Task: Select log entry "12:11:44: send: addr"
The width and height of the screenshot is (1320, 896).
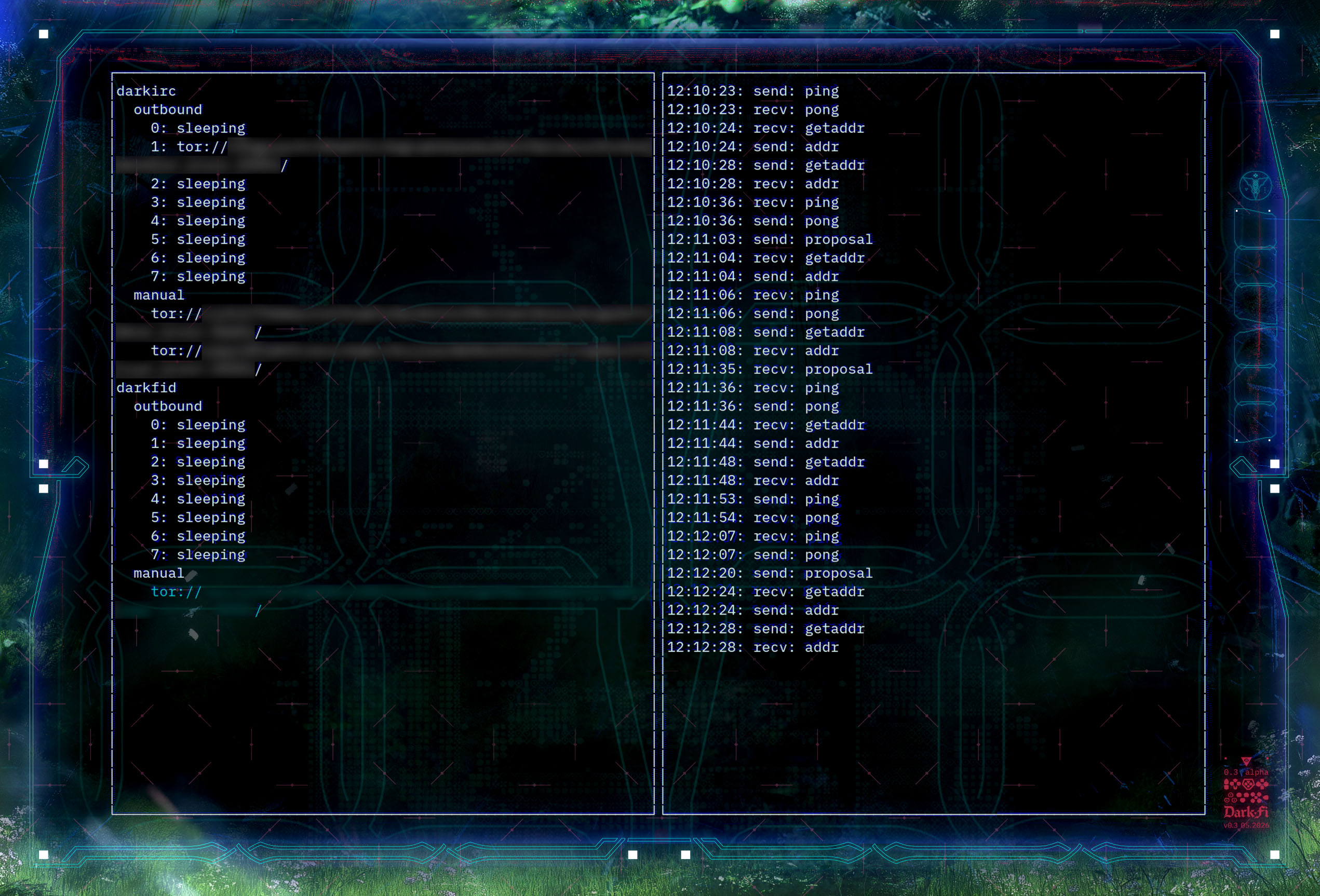Action: pos(752,443)
